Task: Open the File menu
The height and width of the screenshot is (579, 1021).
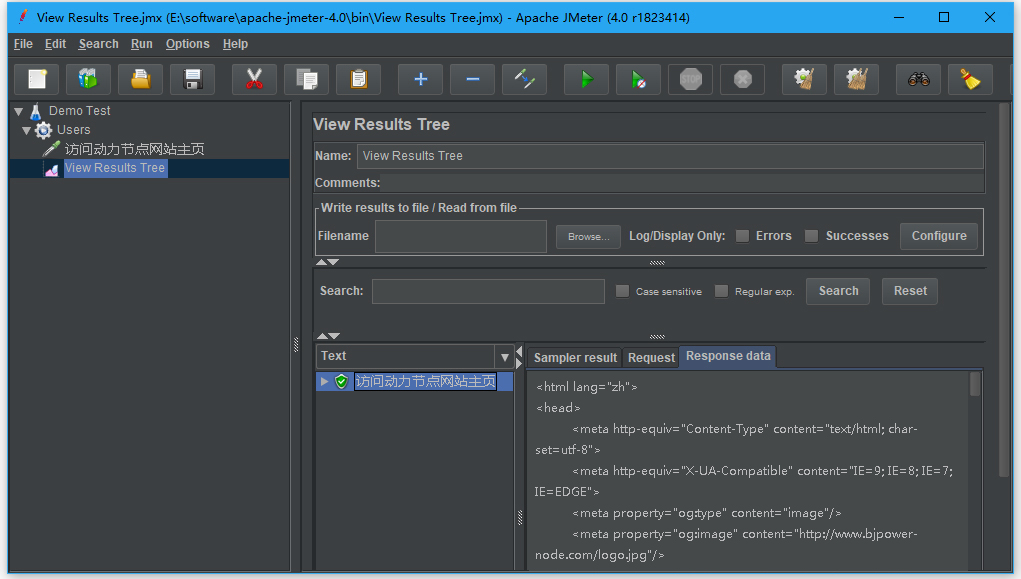Action: pyautogui.click(x=23, y=44)
